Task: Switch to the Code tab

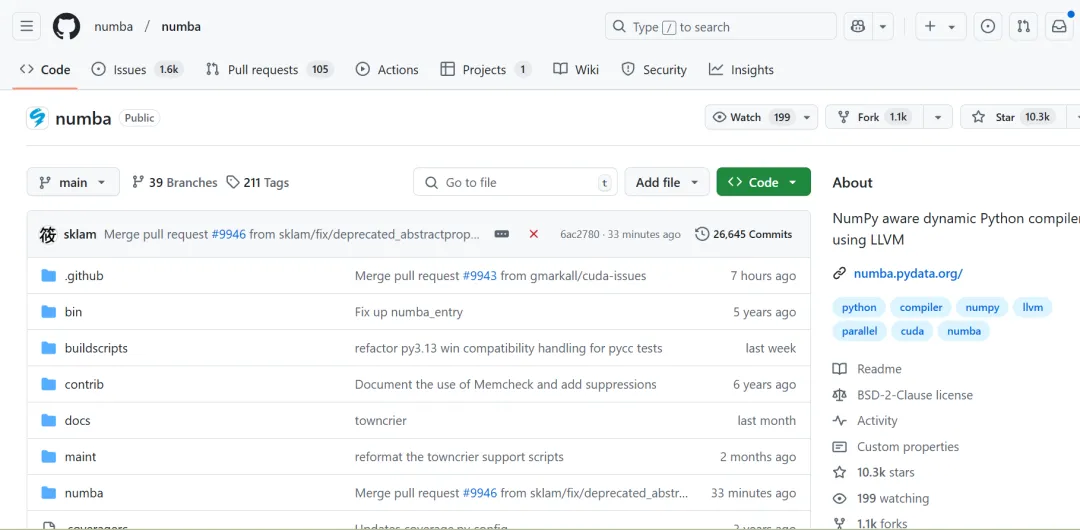Action: coord(45,70)
